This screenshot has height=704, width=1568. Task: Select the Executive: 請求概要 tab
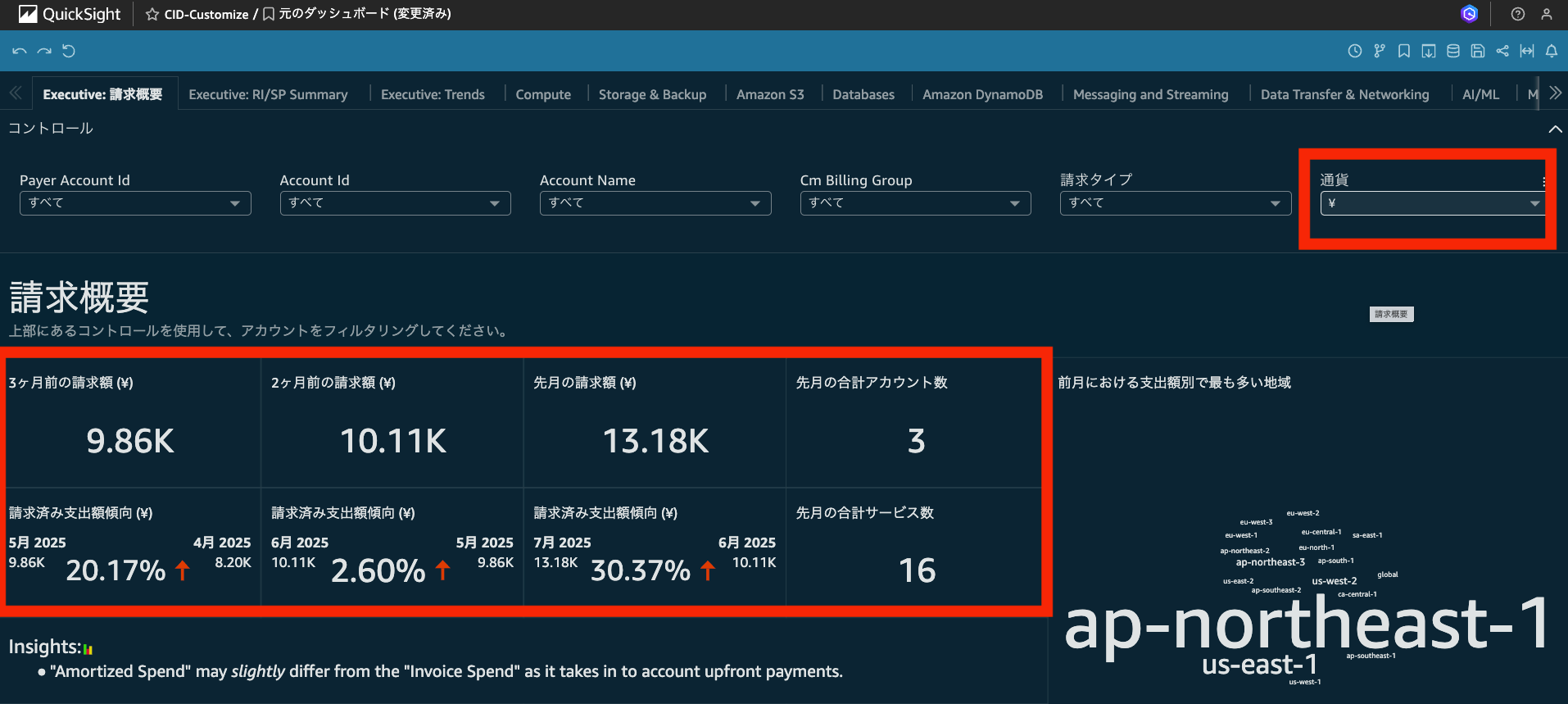pyautogui.click(x=103, y=94)
